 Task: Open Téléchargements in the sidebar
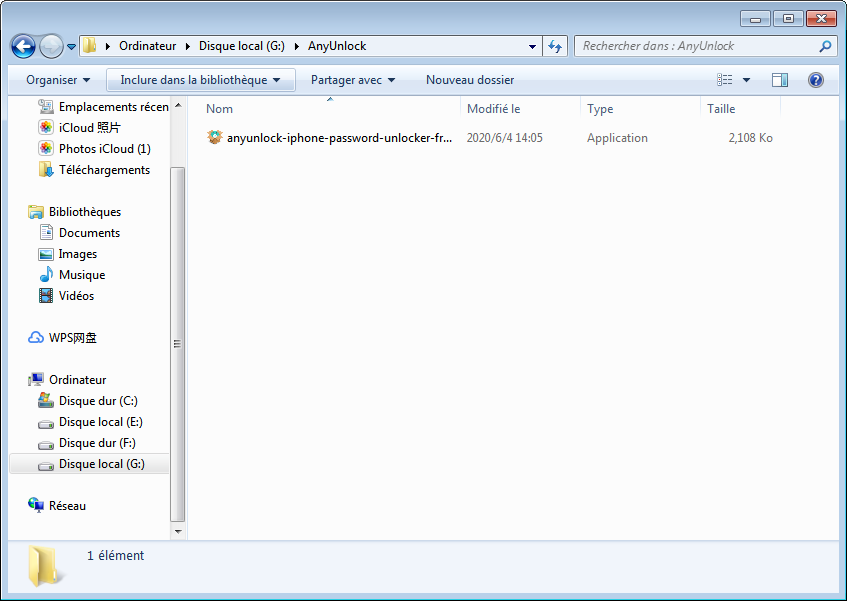[104, 170]
